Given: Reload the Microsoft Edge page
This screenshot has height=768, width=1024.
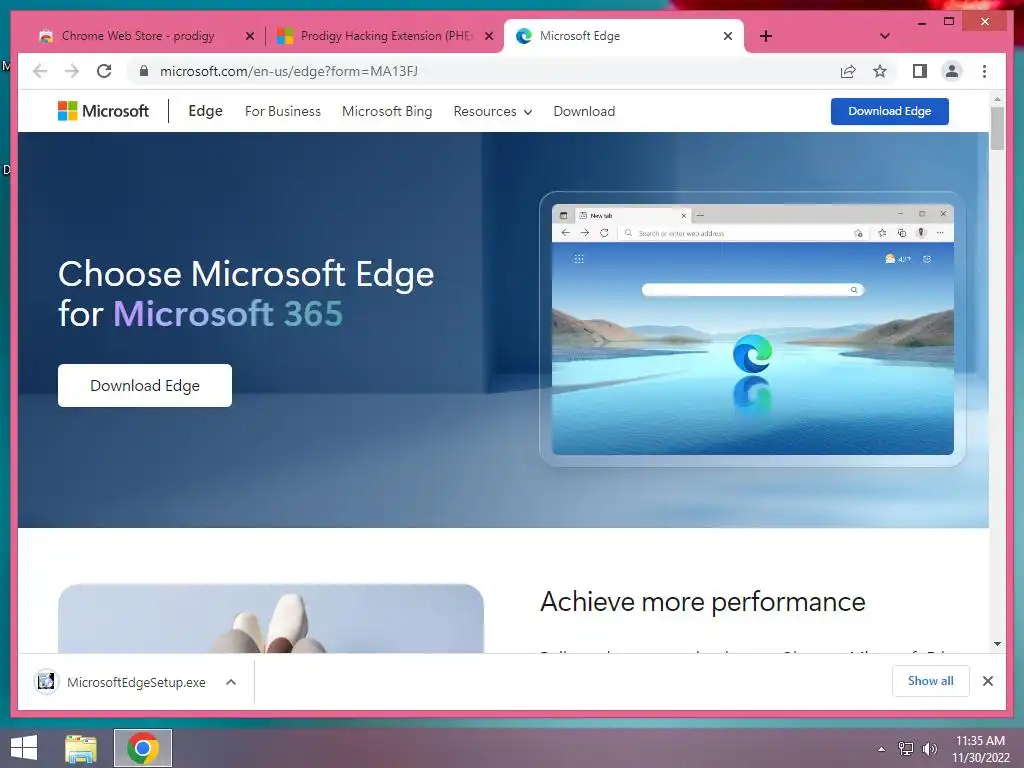Looking at the screenshot, I should pyautogui.click(x=104, y=71).
